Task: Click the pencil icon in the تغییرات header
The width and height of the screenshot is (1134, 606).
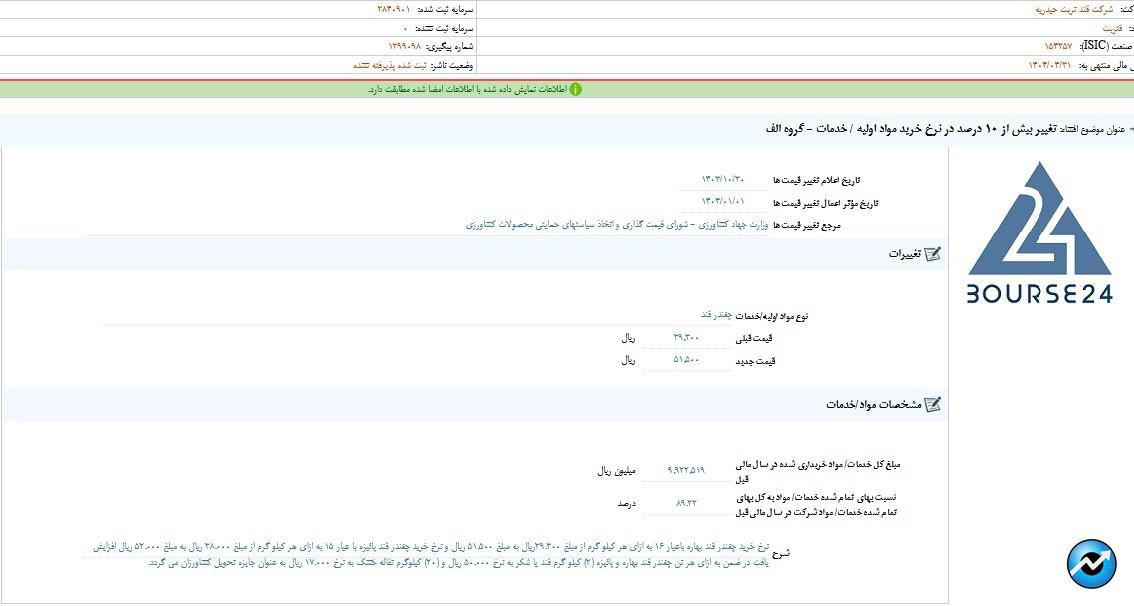Action: pyautogui.click(x=934, y=253)
